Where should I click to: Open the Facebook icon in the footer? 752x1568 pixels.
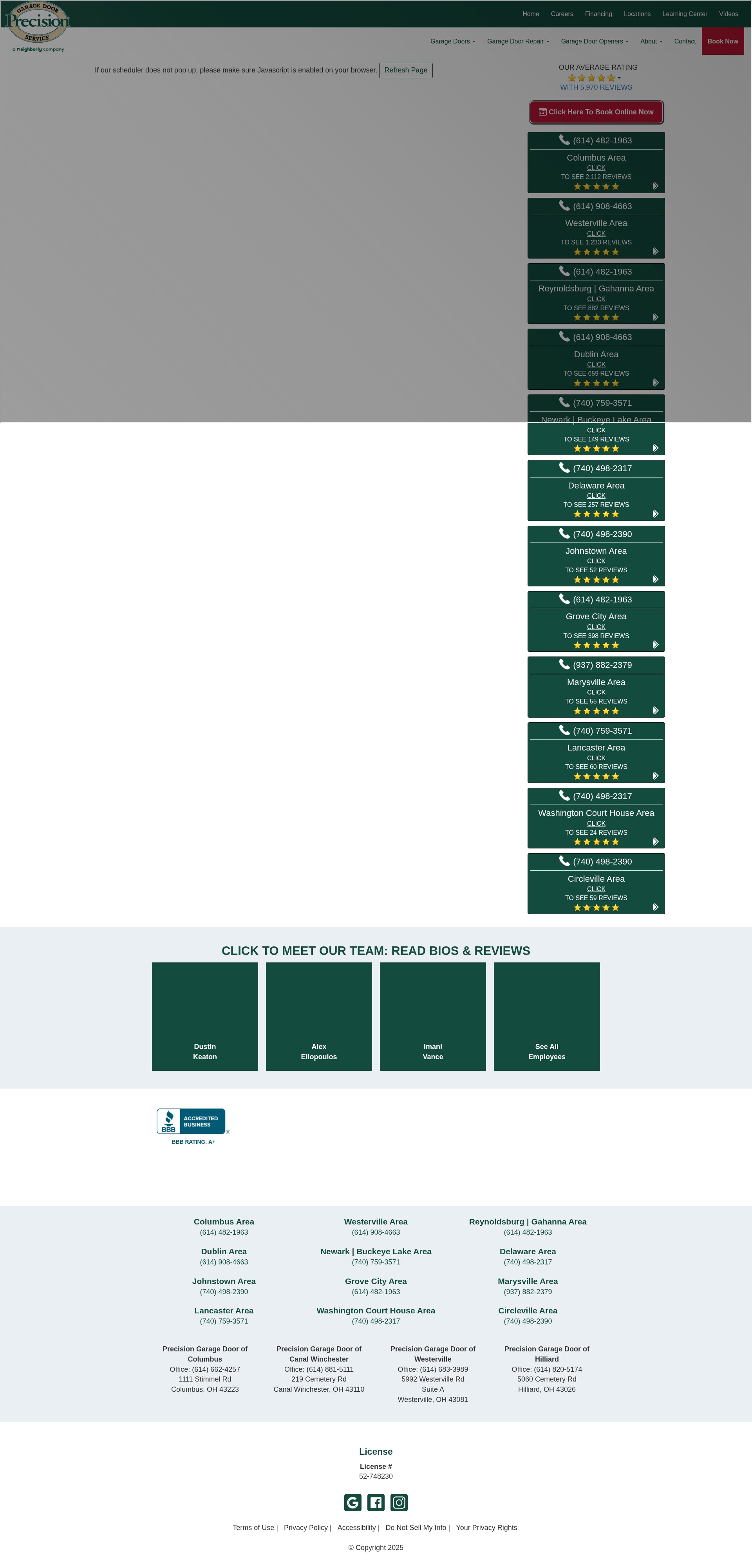coord(376,1502)
